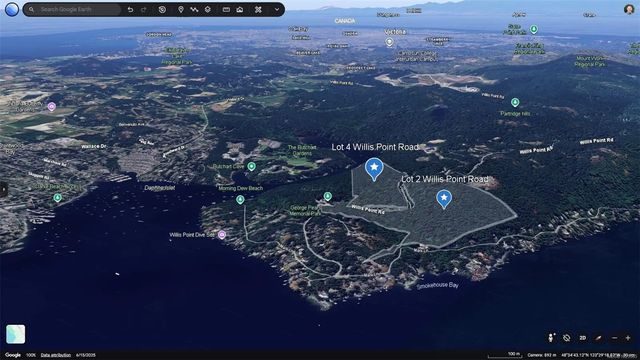Open the capture view photo tool
Image resolution: width=640 pixels, height=360 pixels.
click(240, 9)
